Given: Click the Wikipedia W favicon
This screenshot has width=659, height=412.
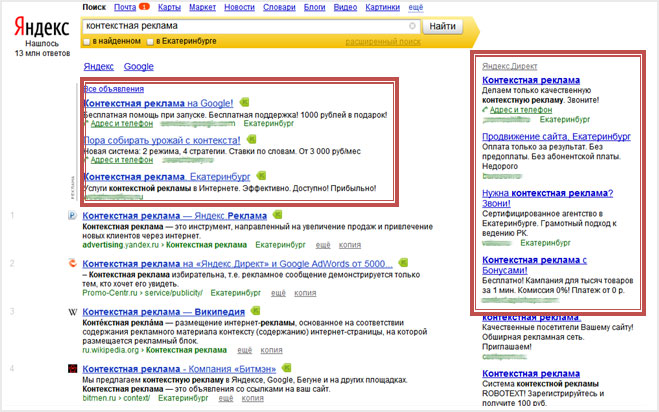Looking at the screenshot, I should 72,312.
